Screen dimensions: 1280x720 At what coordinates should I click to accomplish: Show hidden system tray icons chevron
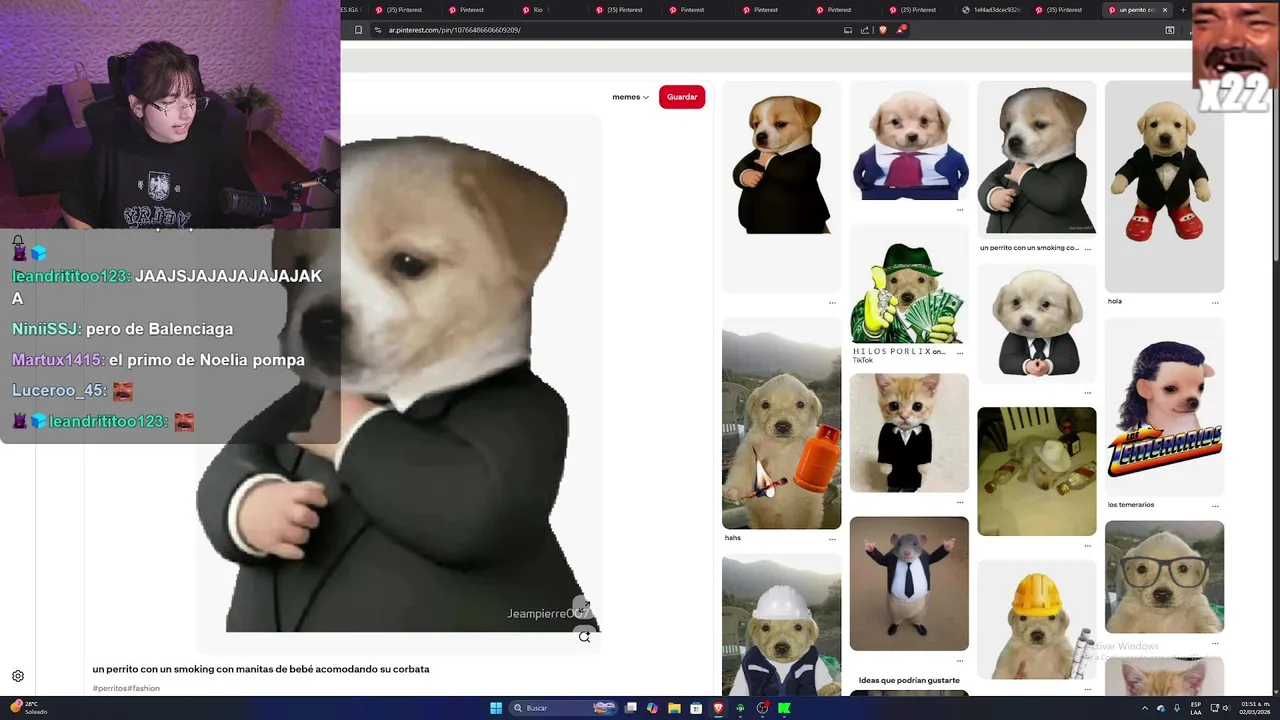point(1145,708)
